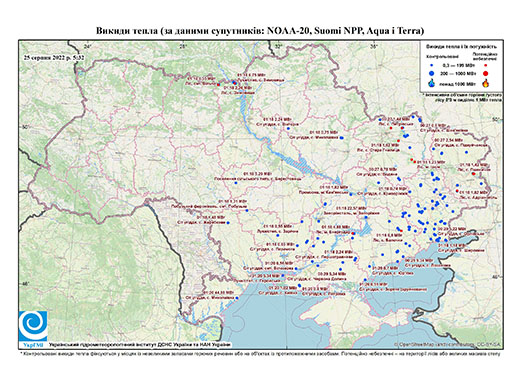Click the large red circle legend symbol
This screenshot has width=520, height=368.
(485, 73)
